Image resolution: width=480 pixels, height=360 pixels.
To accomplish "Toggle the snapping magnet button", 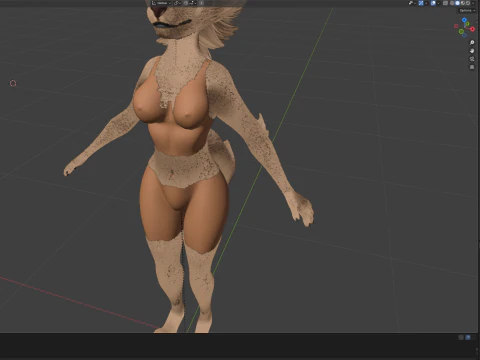I will [186, 3].
